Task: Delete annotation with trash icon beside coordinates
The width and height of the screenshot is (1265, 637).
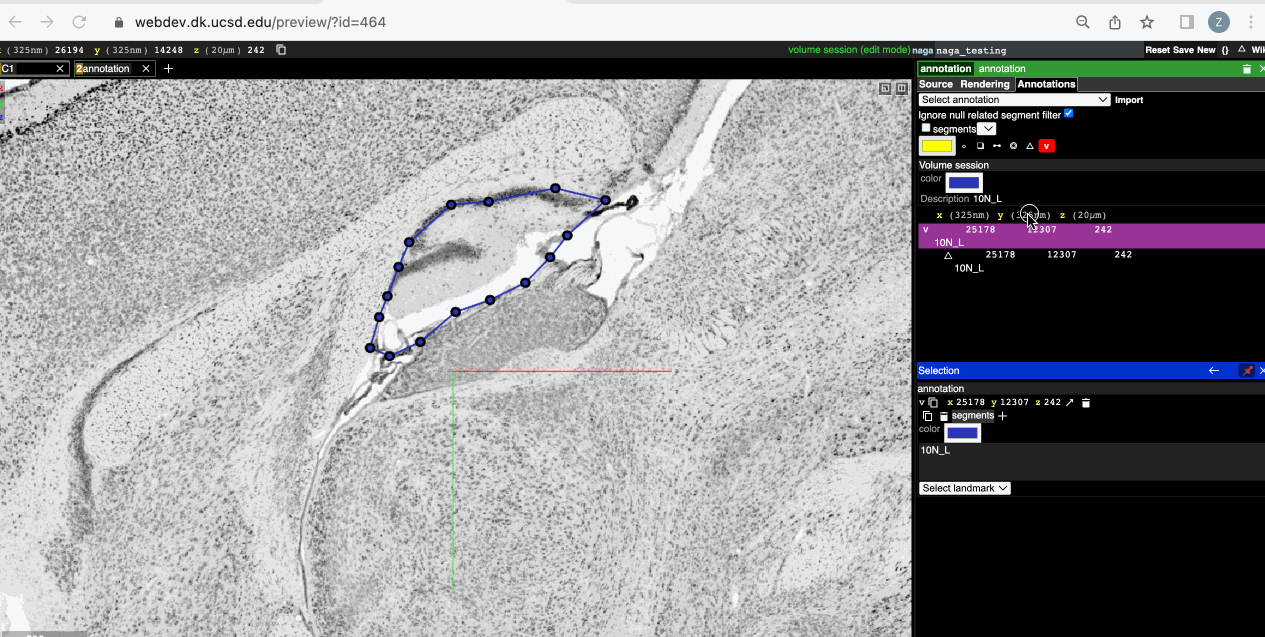Action: coord(1086,402)
